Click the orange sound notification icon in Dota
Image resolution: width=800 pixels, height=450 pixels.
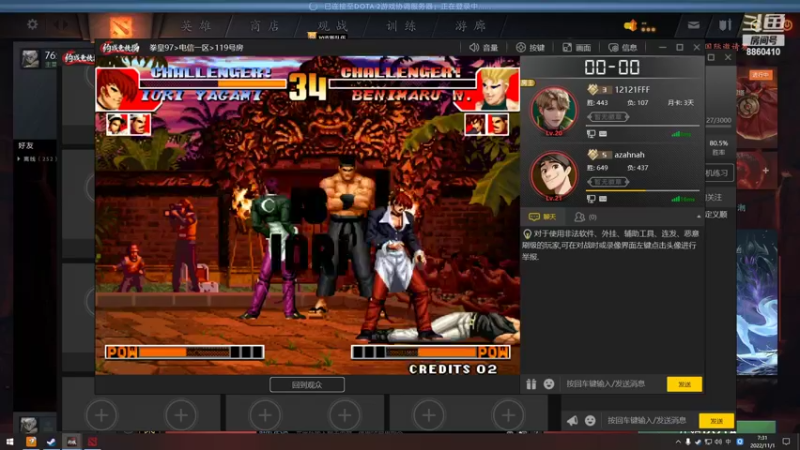tap(631, 25)
